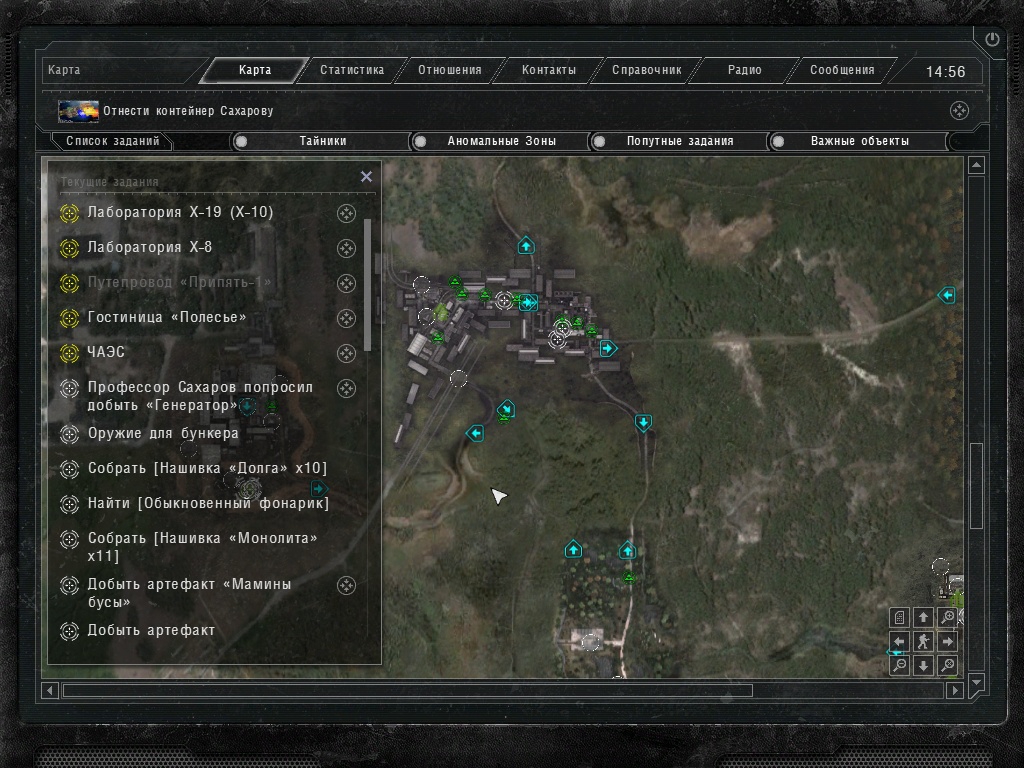Click down-arrow transition marker on road
The width and height of the screenshot is (1024, 768).
tap(643, 423)
